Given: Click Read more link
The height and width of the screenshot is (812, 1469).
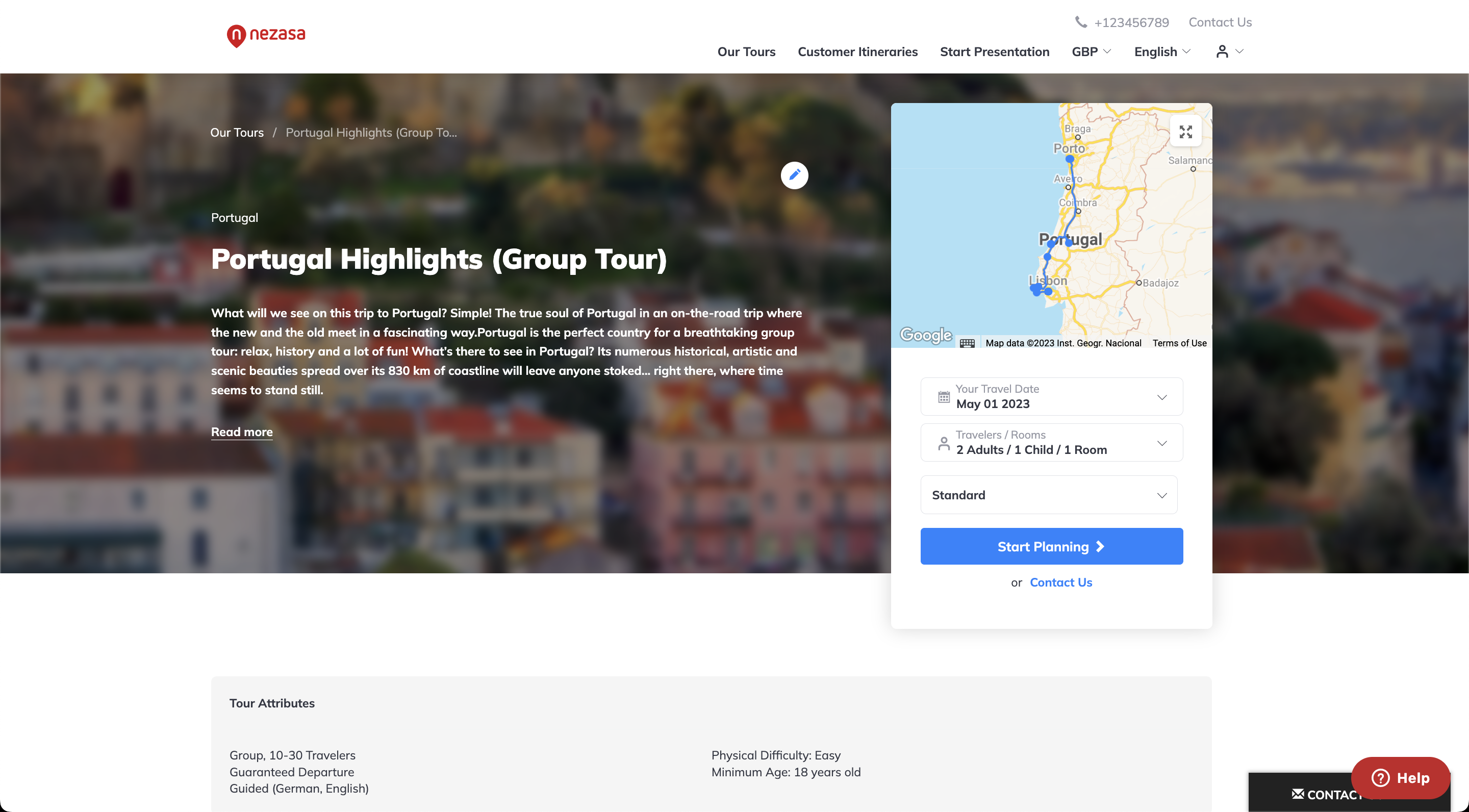Looking at the screenshot, I should pos(242,432).
